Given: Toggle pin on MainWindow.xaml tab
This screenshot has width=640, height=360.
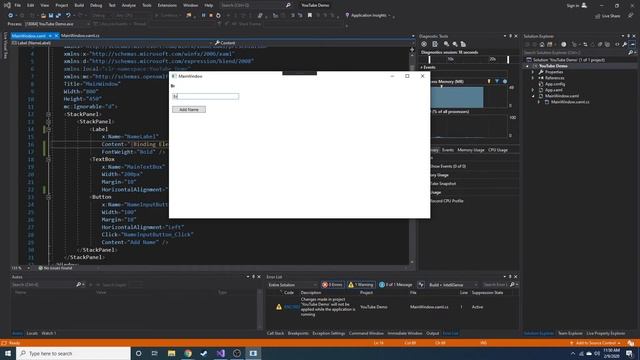Looking at the screenshot, I should click(x=50, y=36).
